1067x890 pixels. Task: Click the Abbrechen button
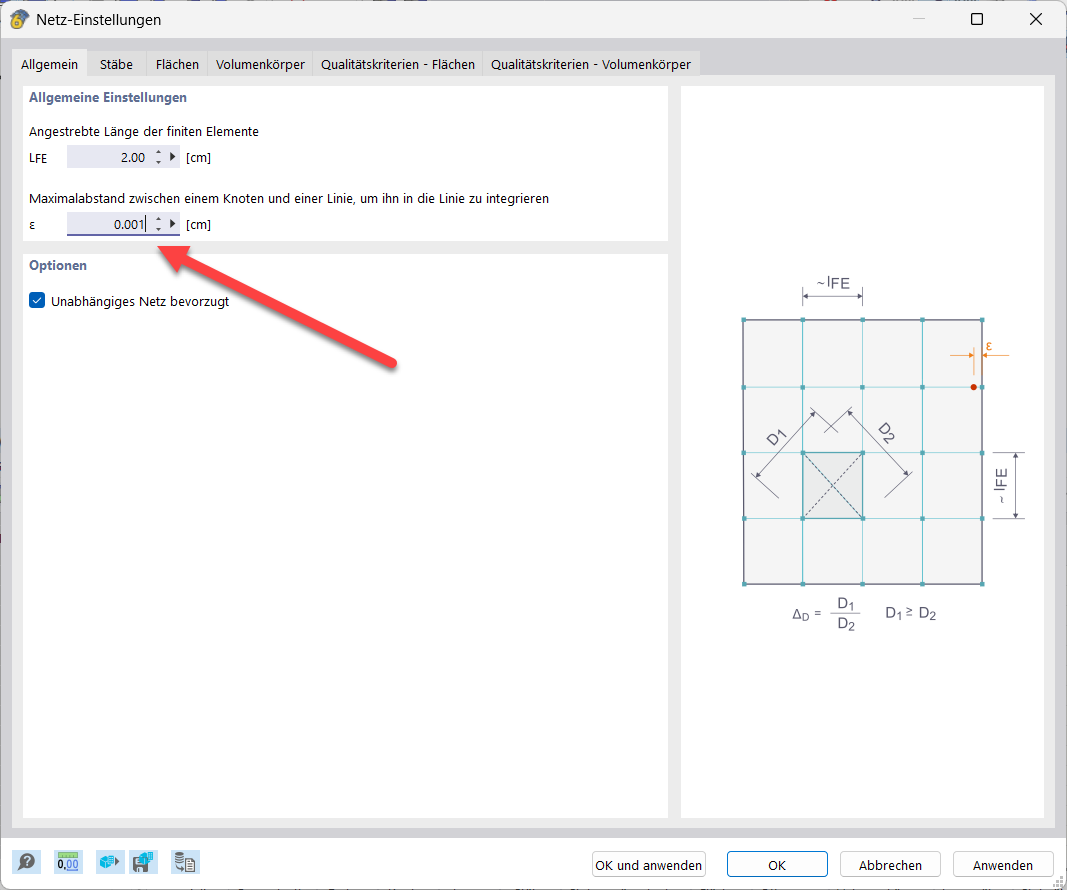(890, 865)
